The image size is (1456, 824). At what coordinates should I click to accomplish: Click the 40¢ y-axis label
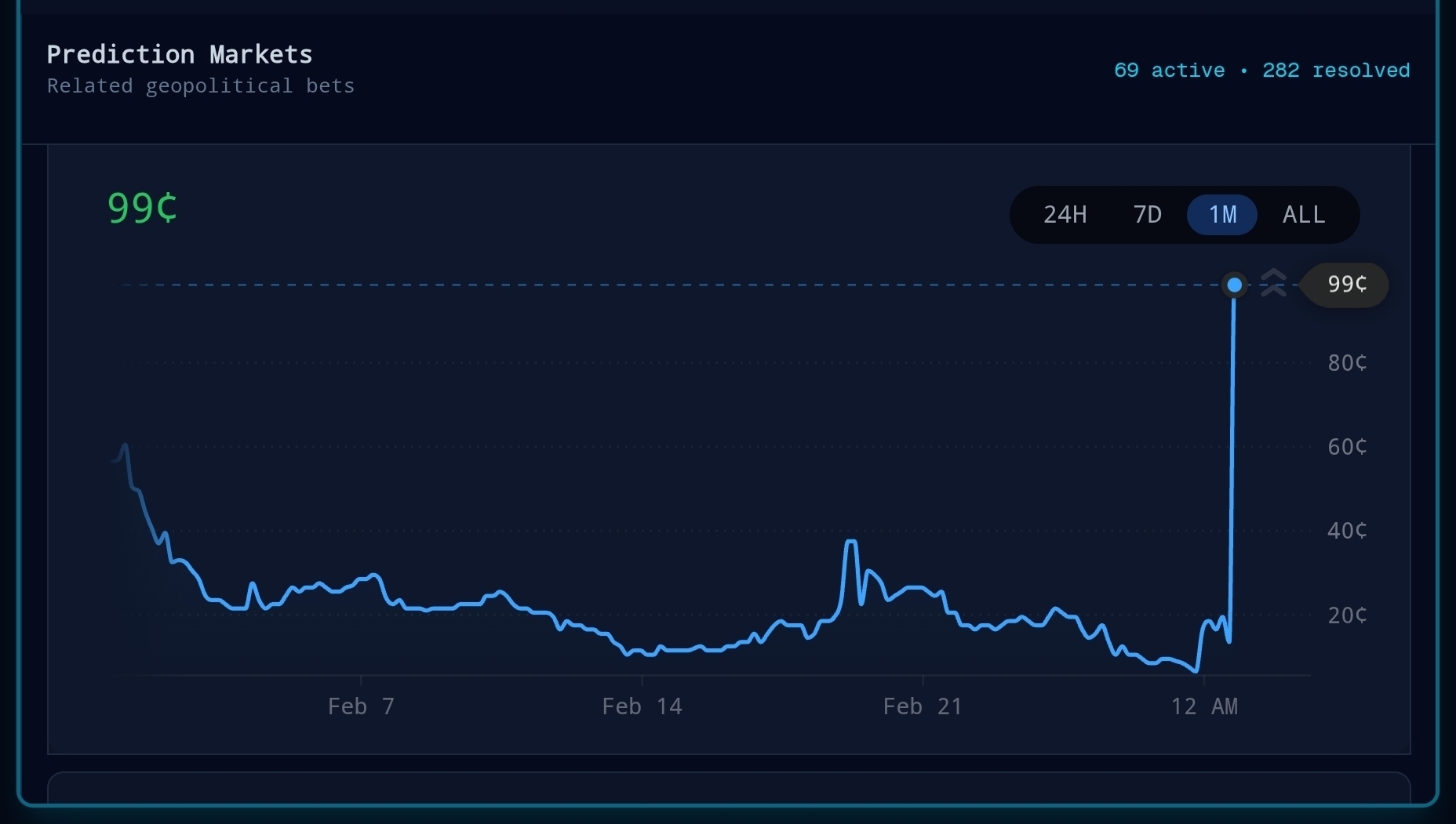point(1346,531)
